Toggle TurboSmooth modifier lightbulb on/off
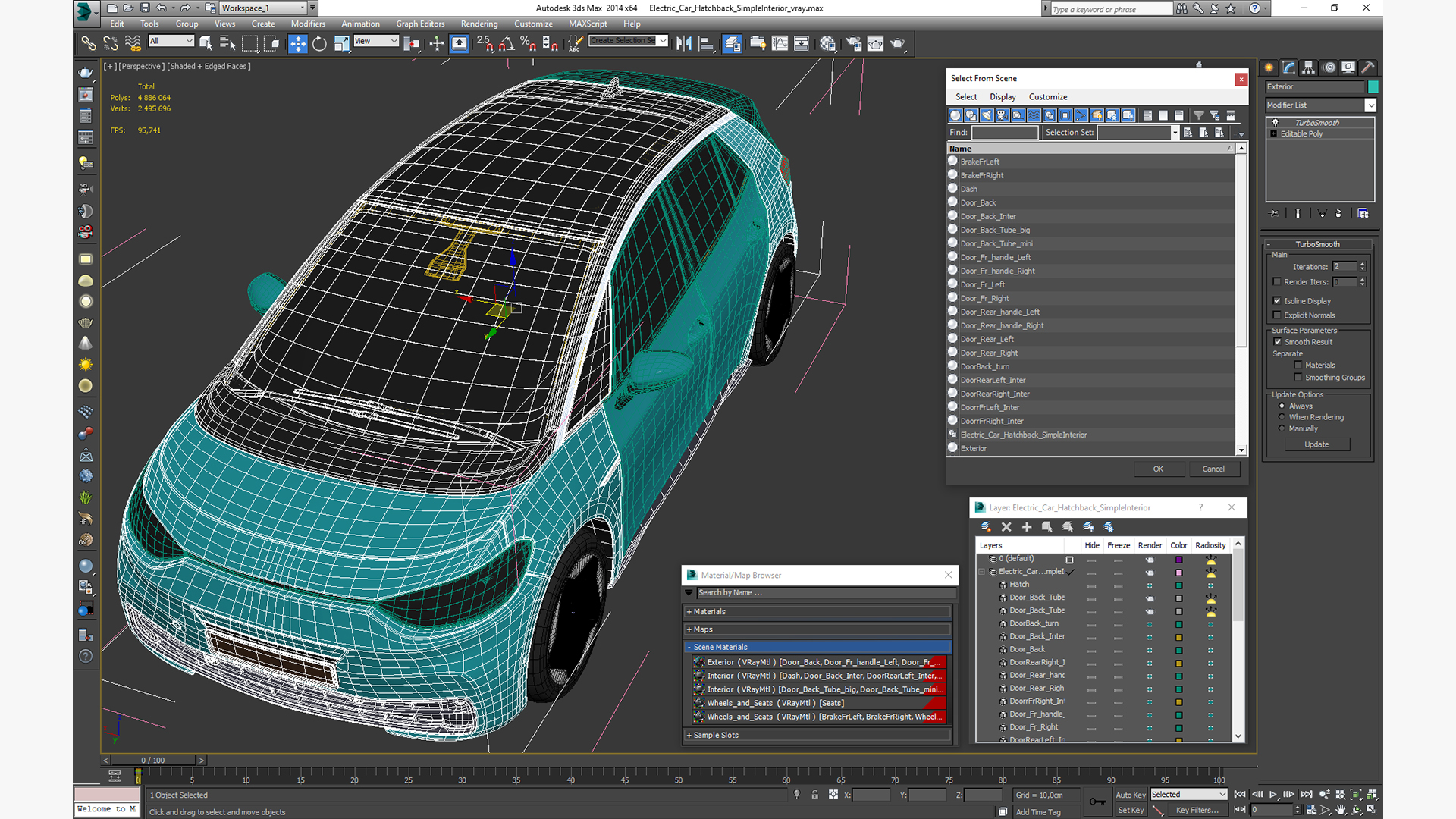This screenshot has height=819, width=1456. tap(1275, 122)
